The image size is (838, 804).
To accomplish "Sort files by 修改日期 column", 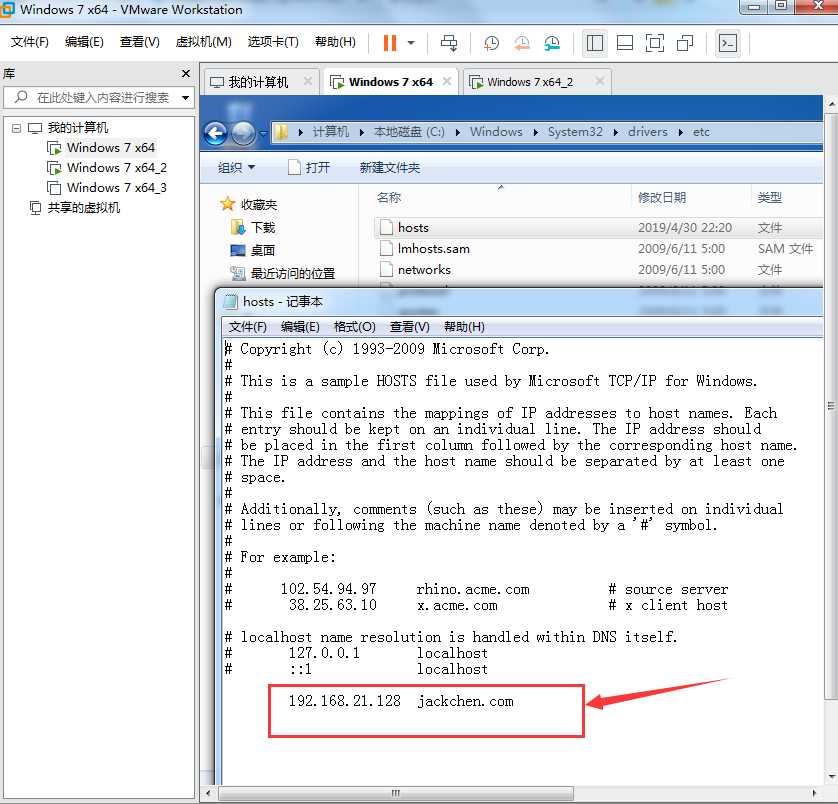I will point(662,198).
